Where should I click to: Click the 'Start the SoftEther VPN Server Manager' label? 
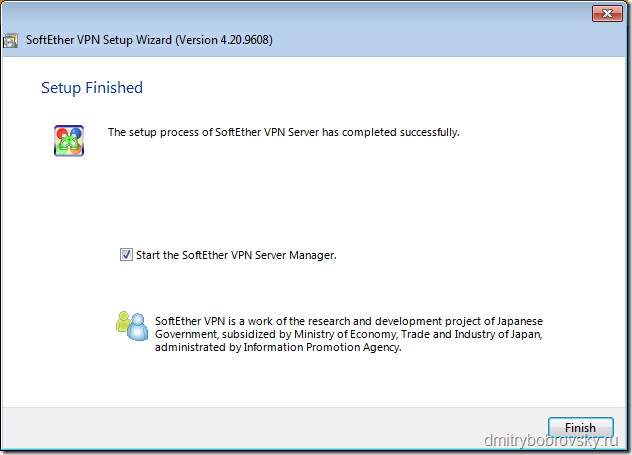(x=236, y=255)
